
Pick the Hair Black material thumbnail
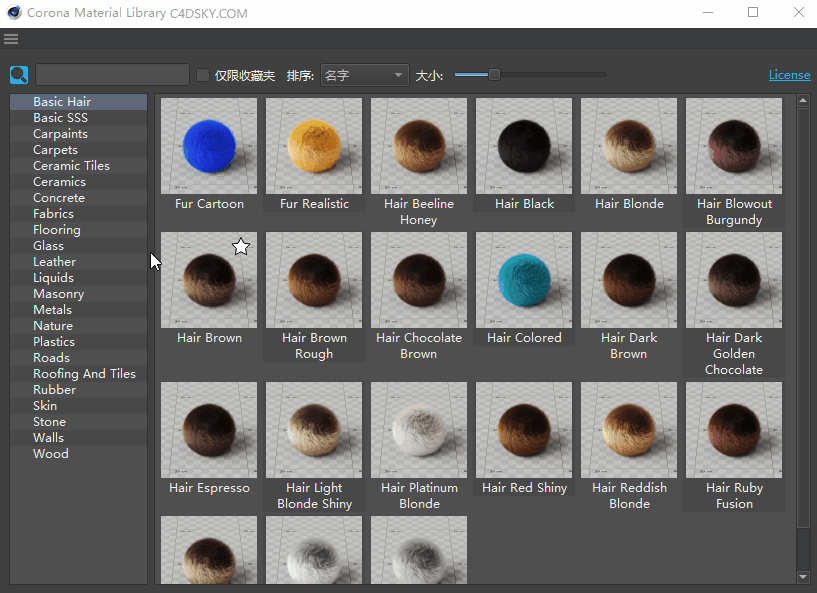point(524,146)
